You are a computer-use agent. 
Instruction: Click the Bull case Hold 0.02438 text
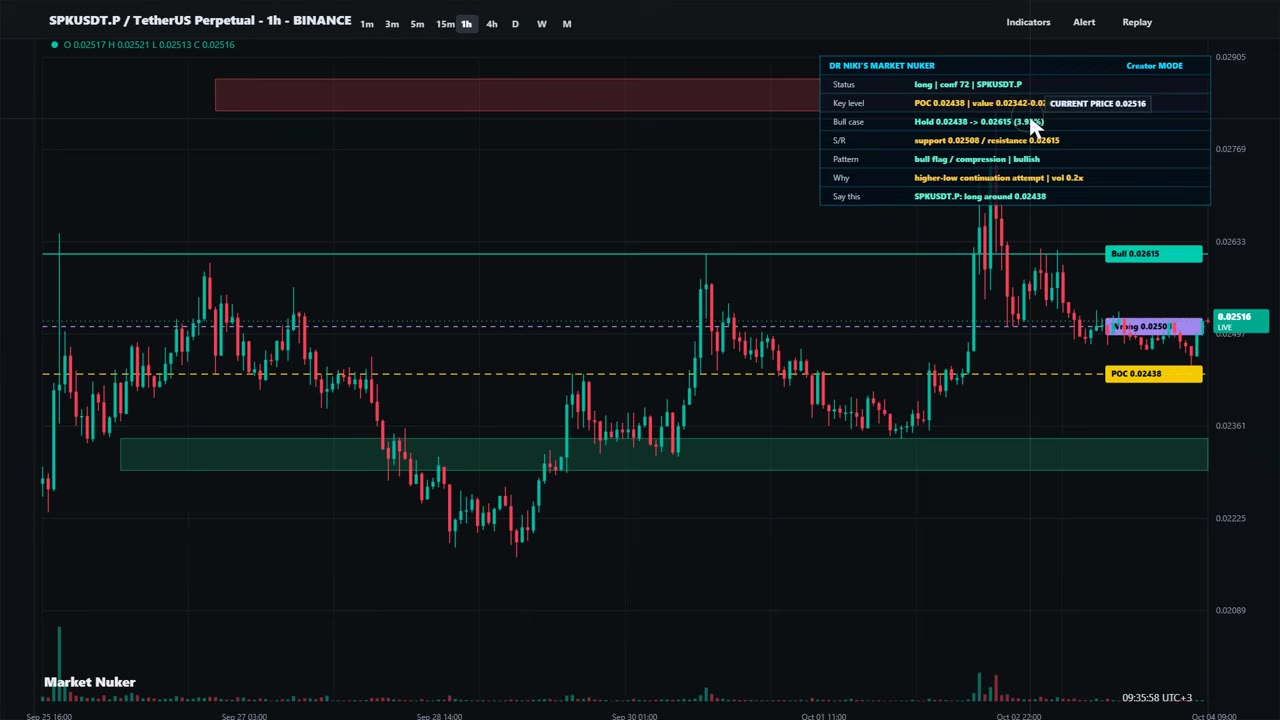[978, 122]
